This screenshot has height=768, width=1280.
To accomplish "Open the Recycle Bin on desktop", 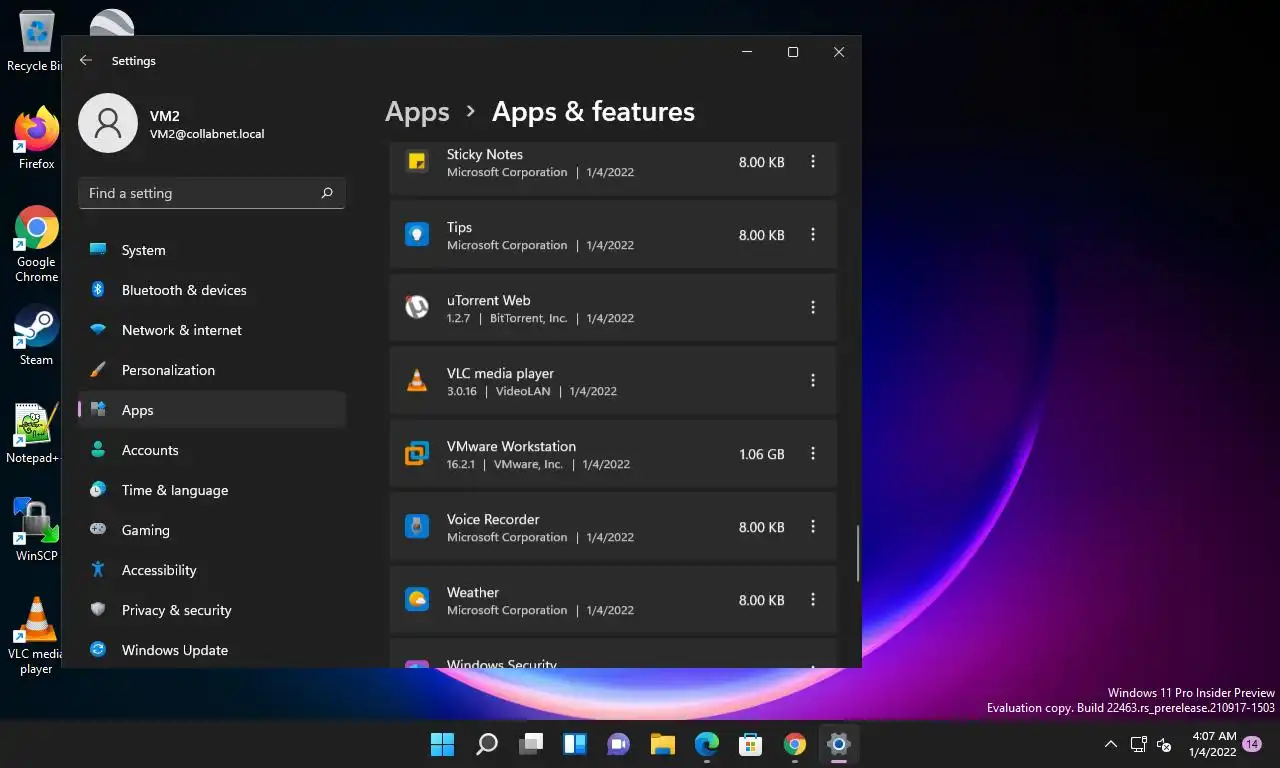I will coord(36,43).
